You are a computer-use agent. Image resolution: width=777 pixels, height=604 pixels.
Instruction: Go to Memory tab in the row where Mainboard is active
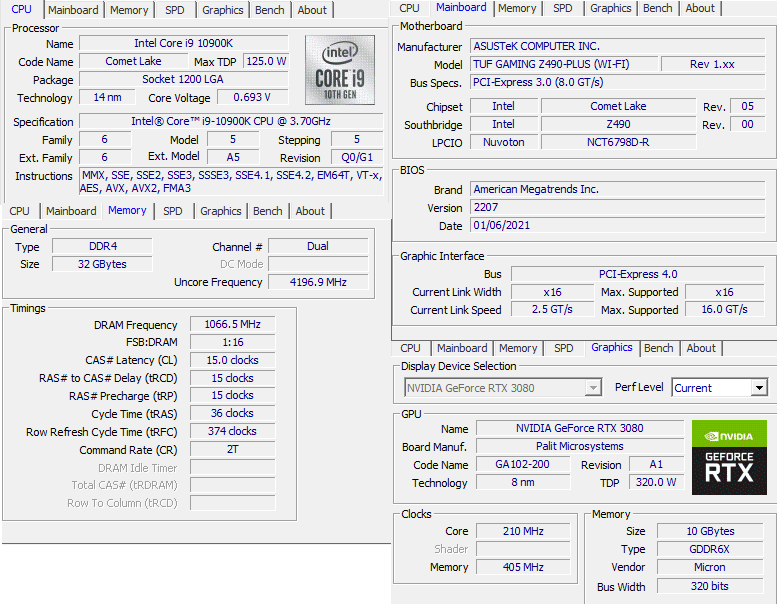517,8
